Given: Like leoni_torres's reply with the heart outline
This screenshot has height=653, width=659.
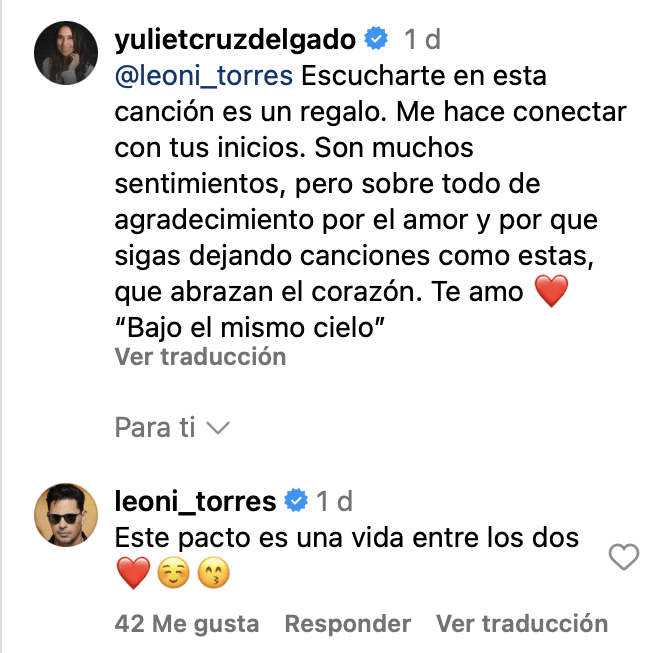Looking at the screenshot, I should tap(624, 557).
